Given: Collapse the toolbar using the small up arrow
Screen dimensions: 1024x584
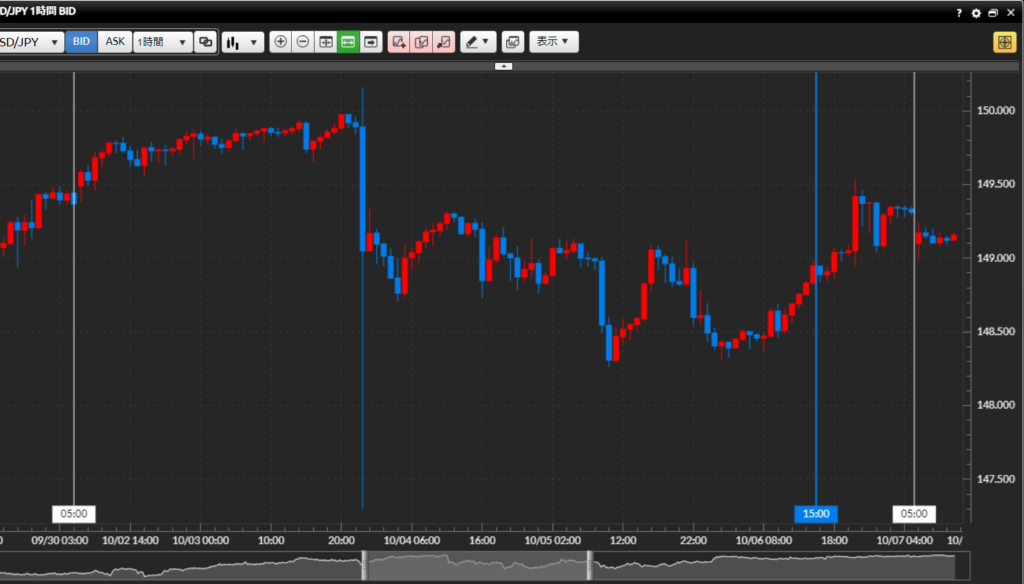Looking at the screenshot, I should coord(504,66).
